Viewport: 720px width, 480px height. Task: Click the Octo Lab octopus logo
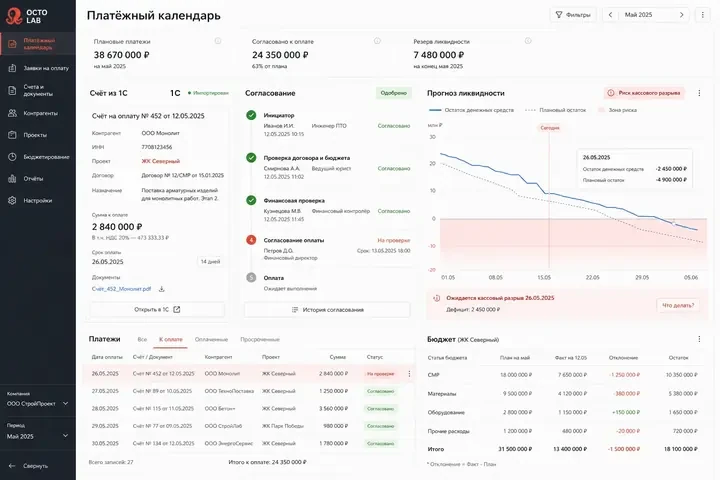(14, 16)
